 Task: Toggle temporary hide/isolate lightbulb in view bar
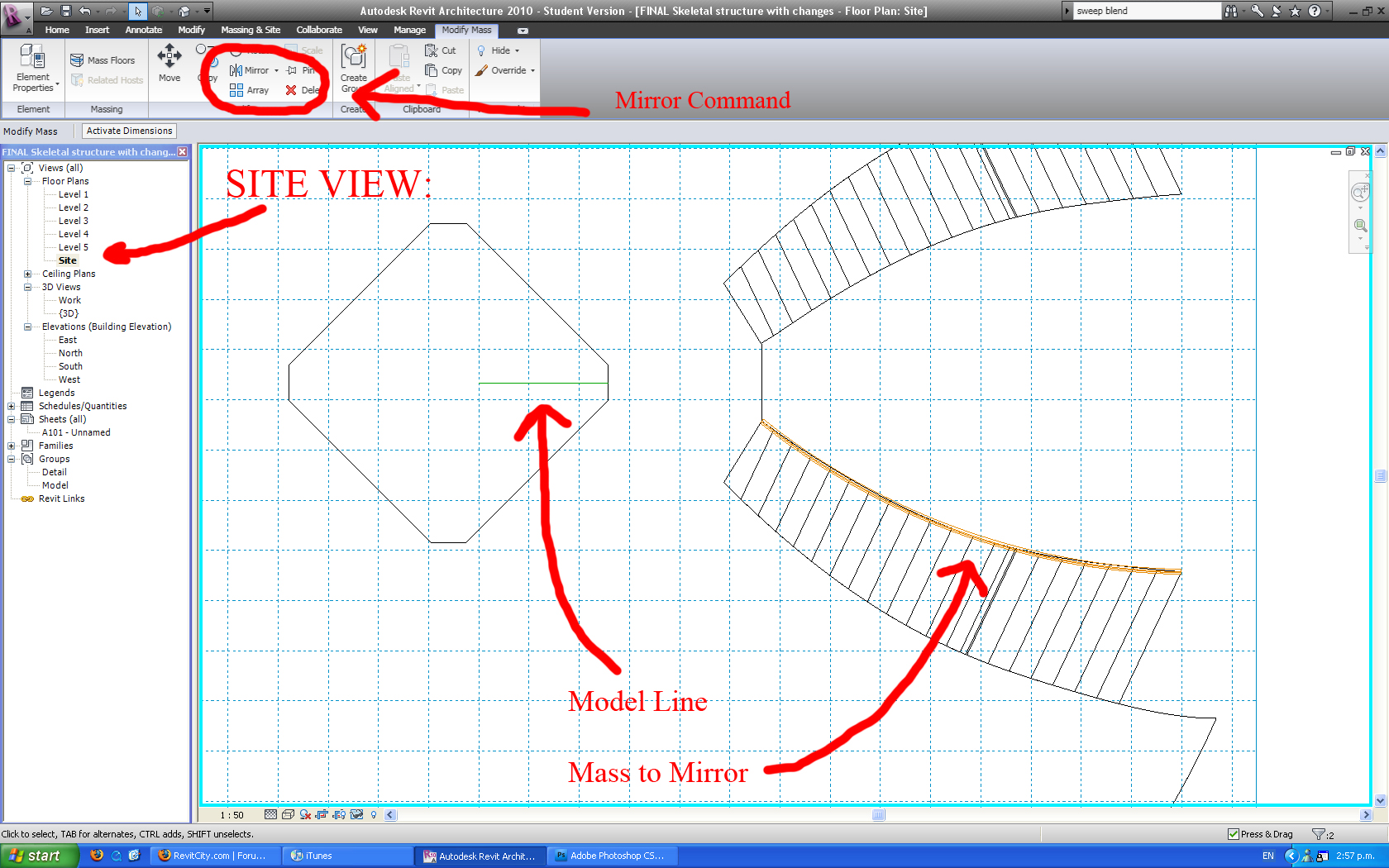tap(374, 814)
